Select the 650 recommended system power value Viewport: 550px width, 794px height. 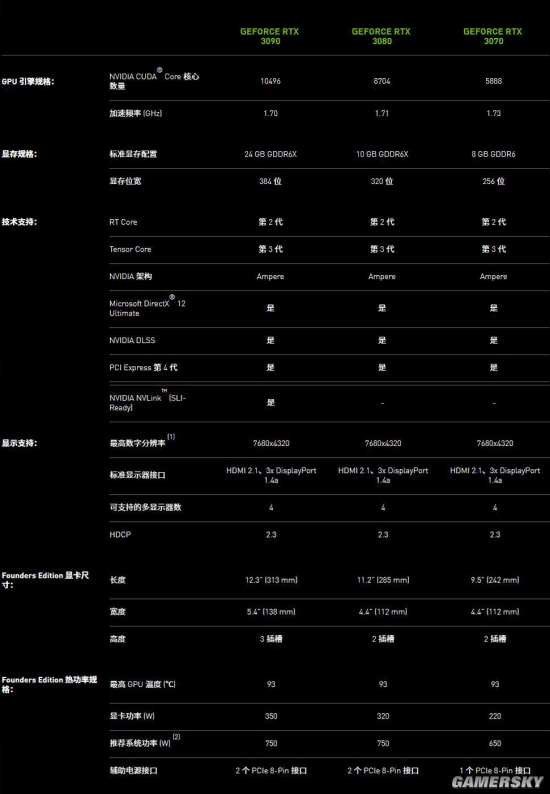tap(495, 743)
